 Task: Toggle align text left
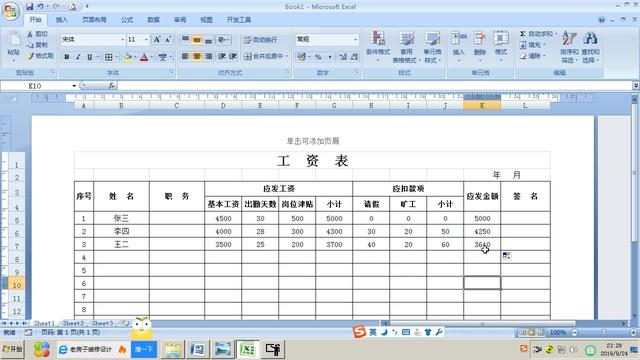pyautogui.click(x=185, y=56)
